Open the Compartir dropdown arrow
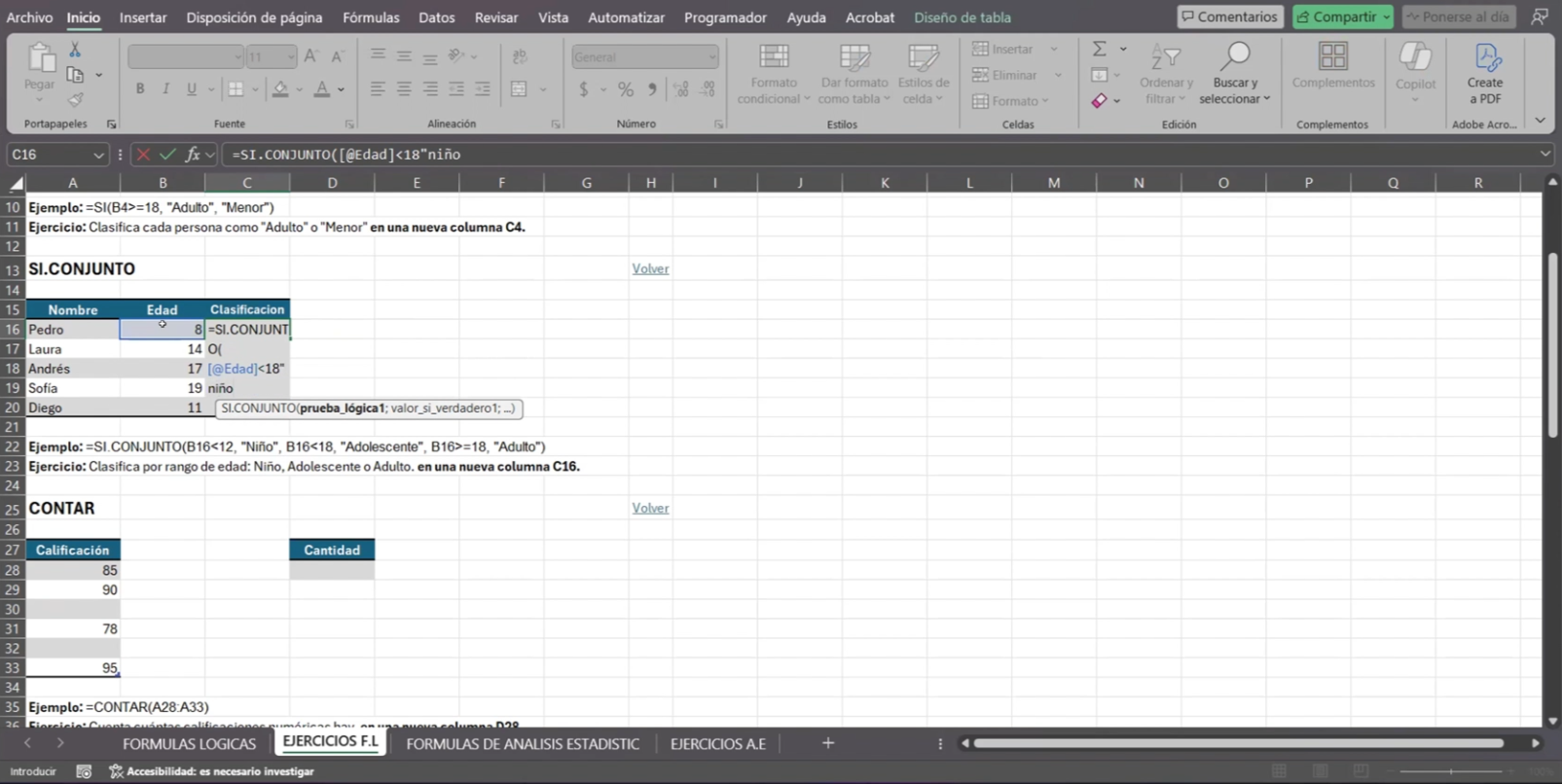Screen dimensions: 1562x784 [1386, 18]
